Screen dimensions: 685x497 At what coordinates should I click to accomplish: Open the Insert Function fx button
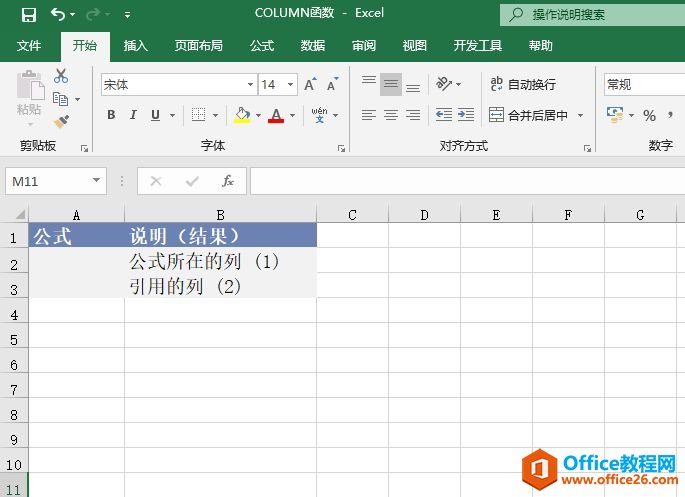(227, 181)
